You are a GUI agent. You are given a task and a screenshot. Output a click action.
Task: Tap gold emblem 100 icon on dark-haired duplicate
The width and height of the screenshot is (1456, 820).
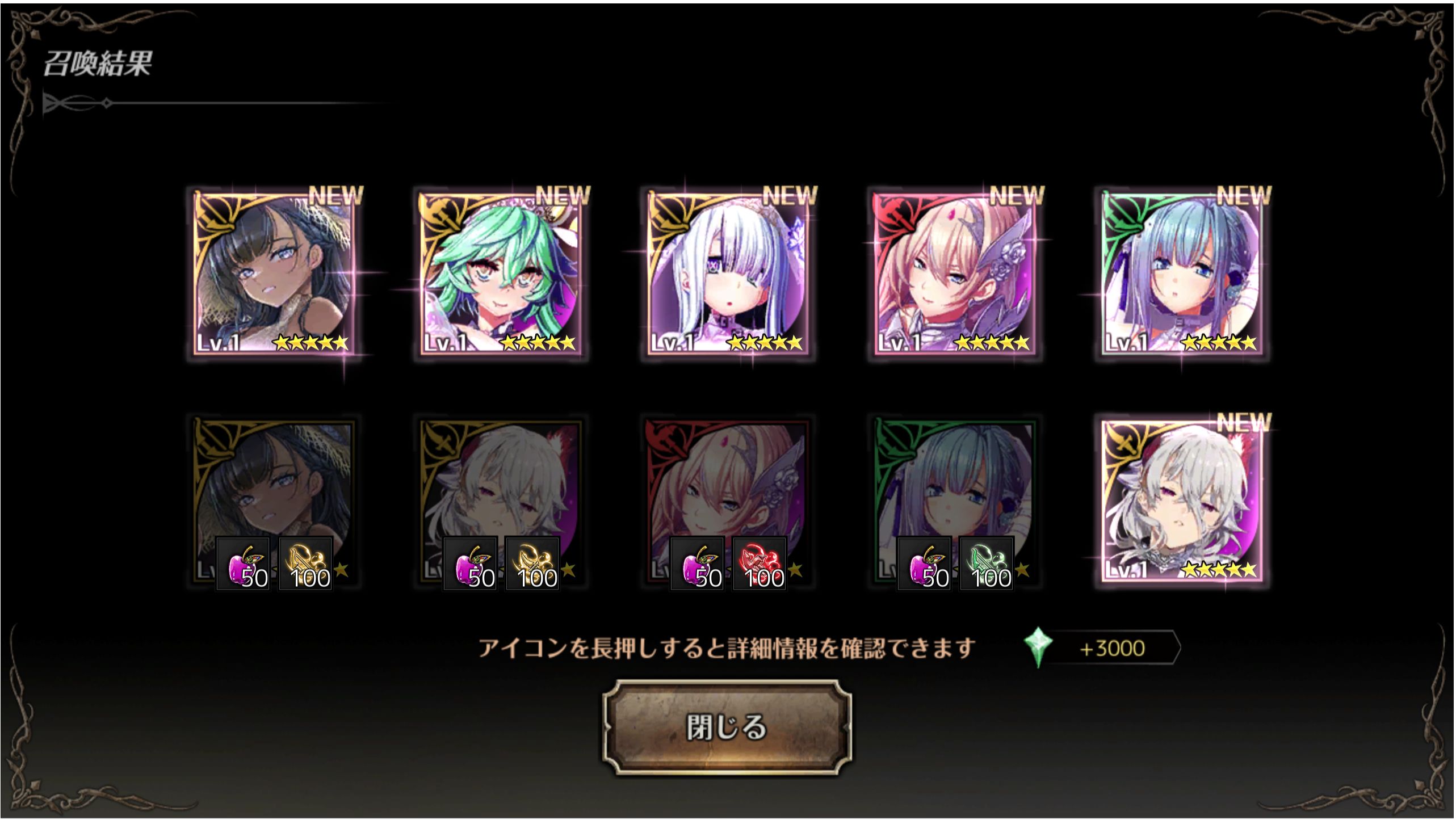point(306,564)
